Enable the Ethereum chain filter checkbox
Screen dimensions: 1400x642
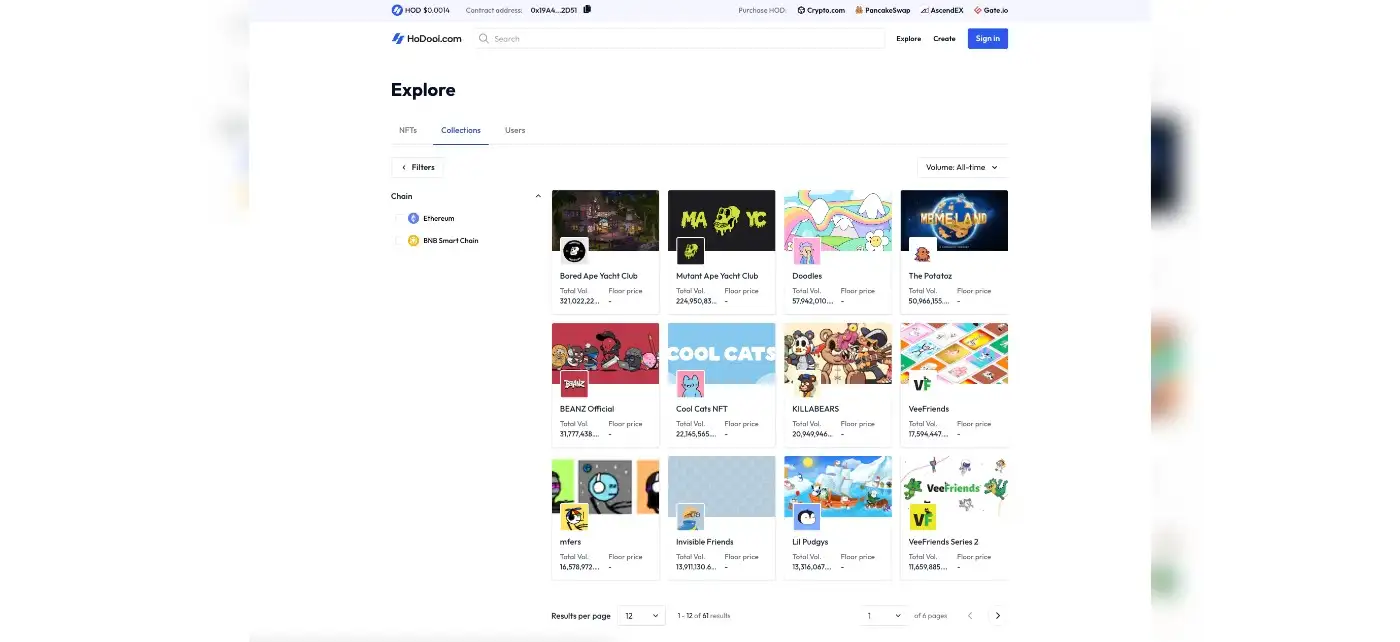(400, 218)
